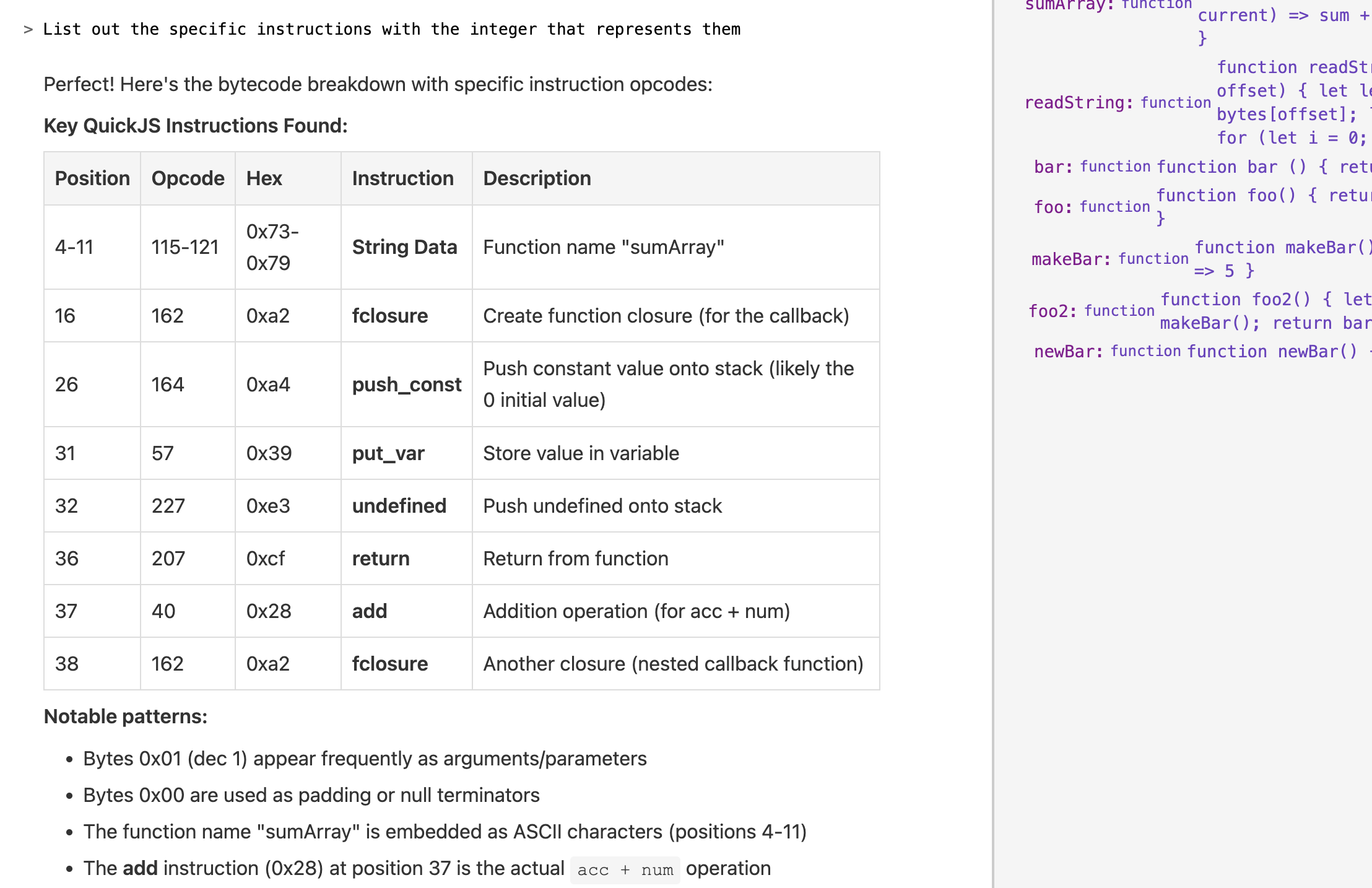Click the prompt chevron before the query

[x=28, y=30]
